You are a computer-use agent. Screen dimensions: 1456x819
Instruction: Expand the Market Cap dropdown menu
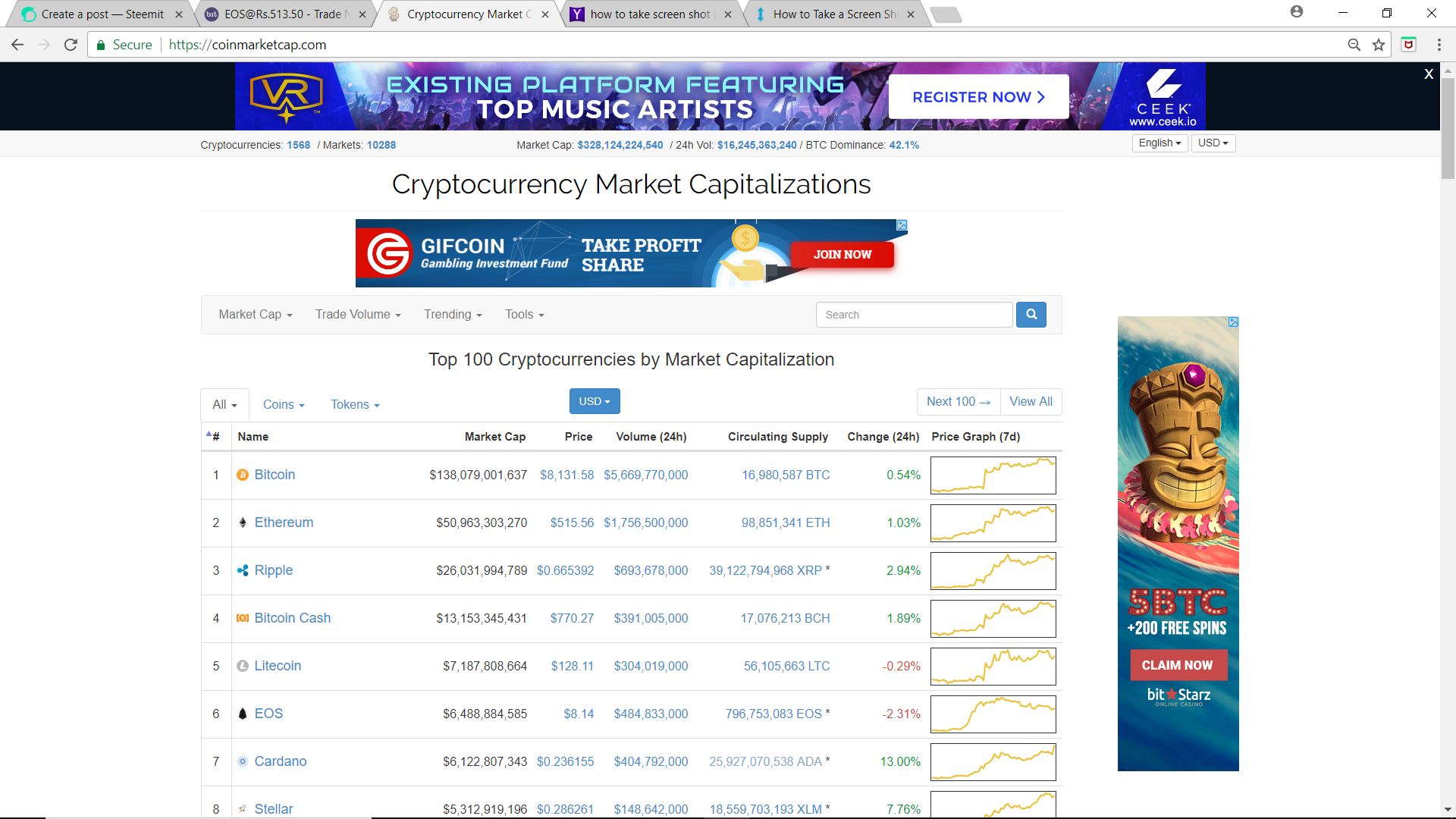[256, 314]
